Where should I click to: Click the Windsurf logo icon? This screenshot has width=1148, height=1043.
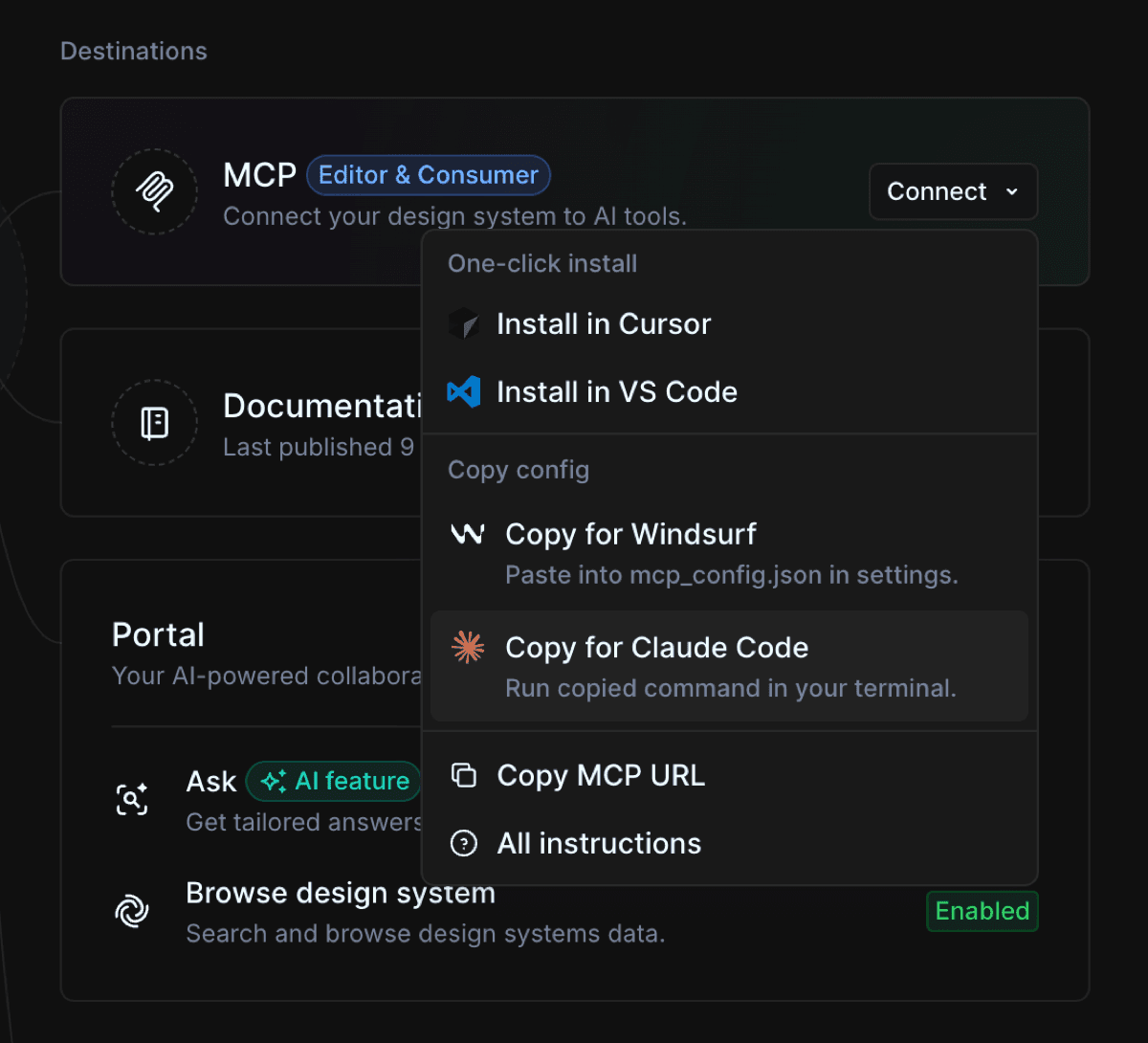(468, 534)
